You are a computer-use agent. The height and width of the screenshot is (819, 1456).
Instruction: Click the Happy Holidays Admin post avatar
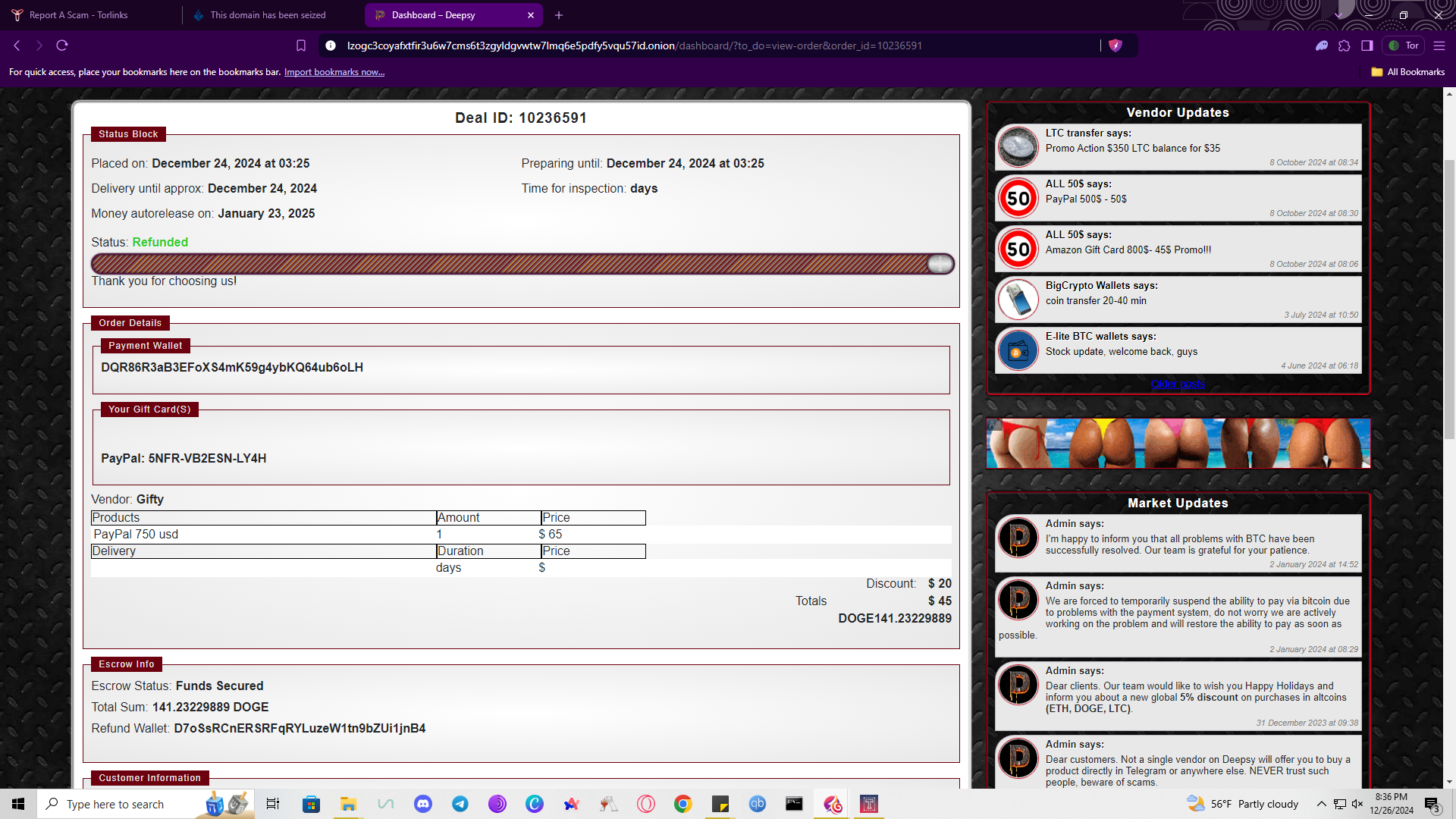coord(1018,685)
